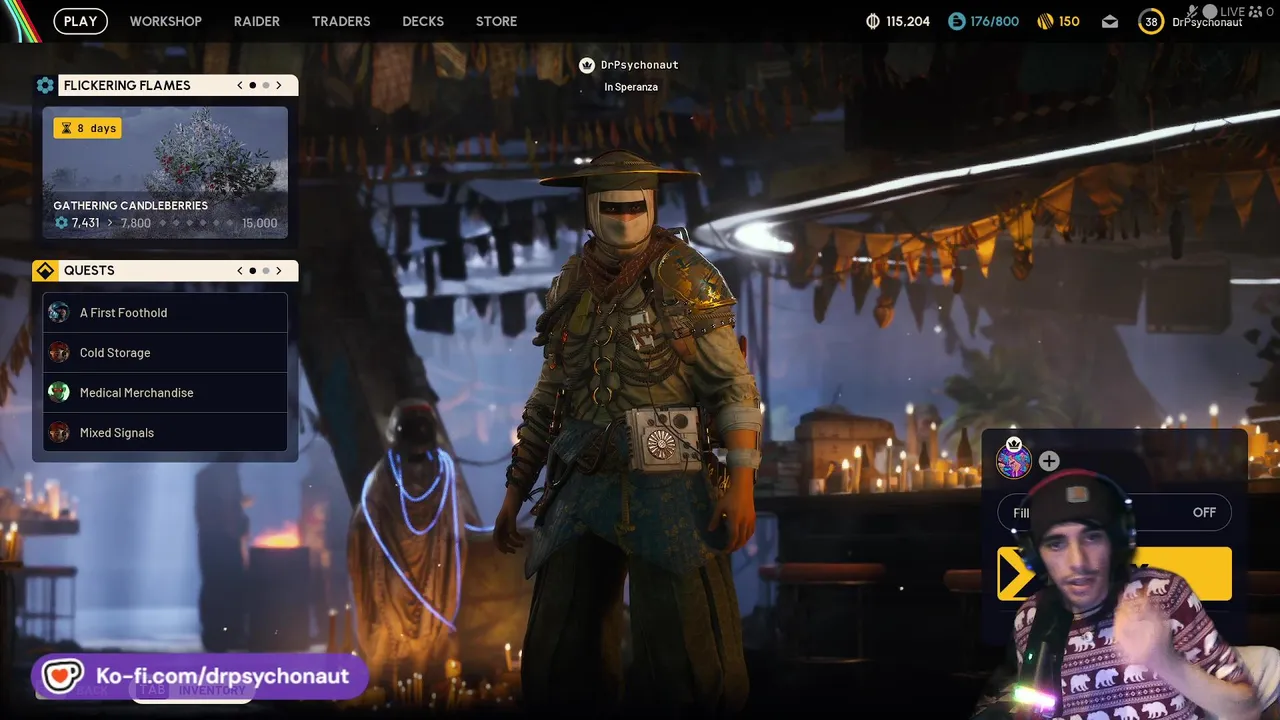This screenshot has height=720, width=1280.
Task: Open the Gathering Candleberries event card
Action: click(x=165, y=173)
